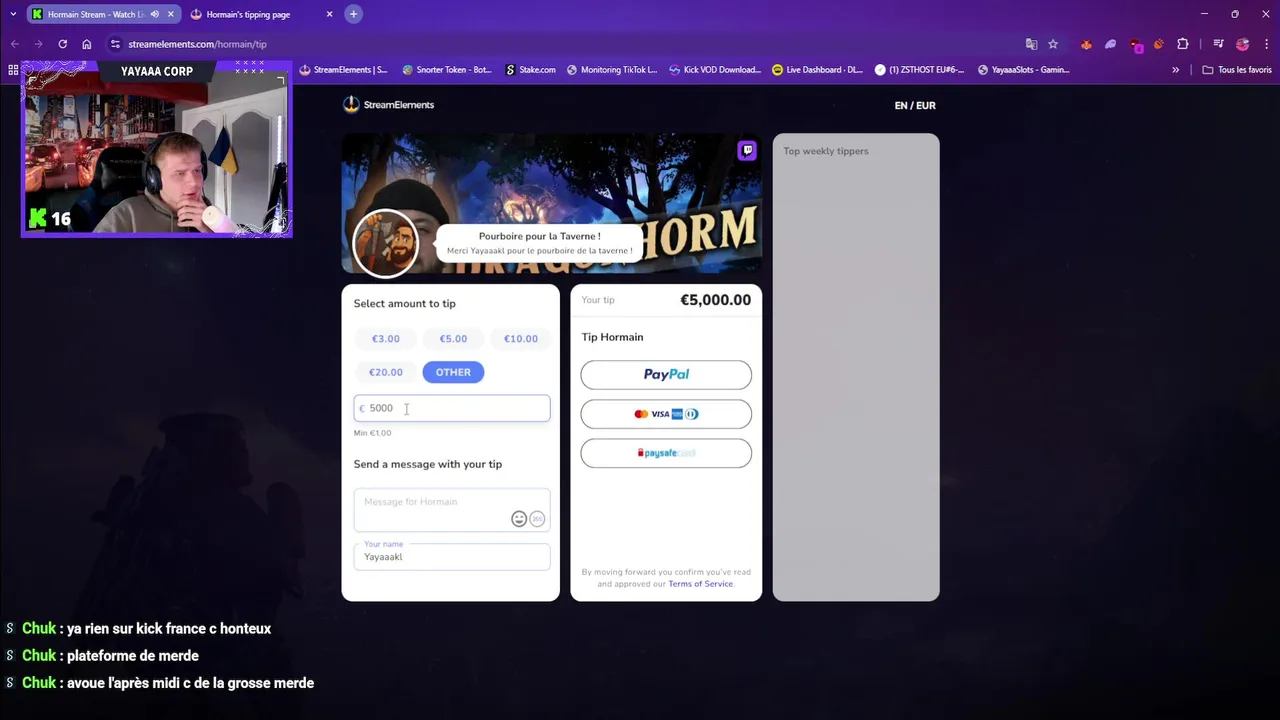Open the EN / EUR language currency selector
This screenshot has width=1280, height=720.
[915, 105]
